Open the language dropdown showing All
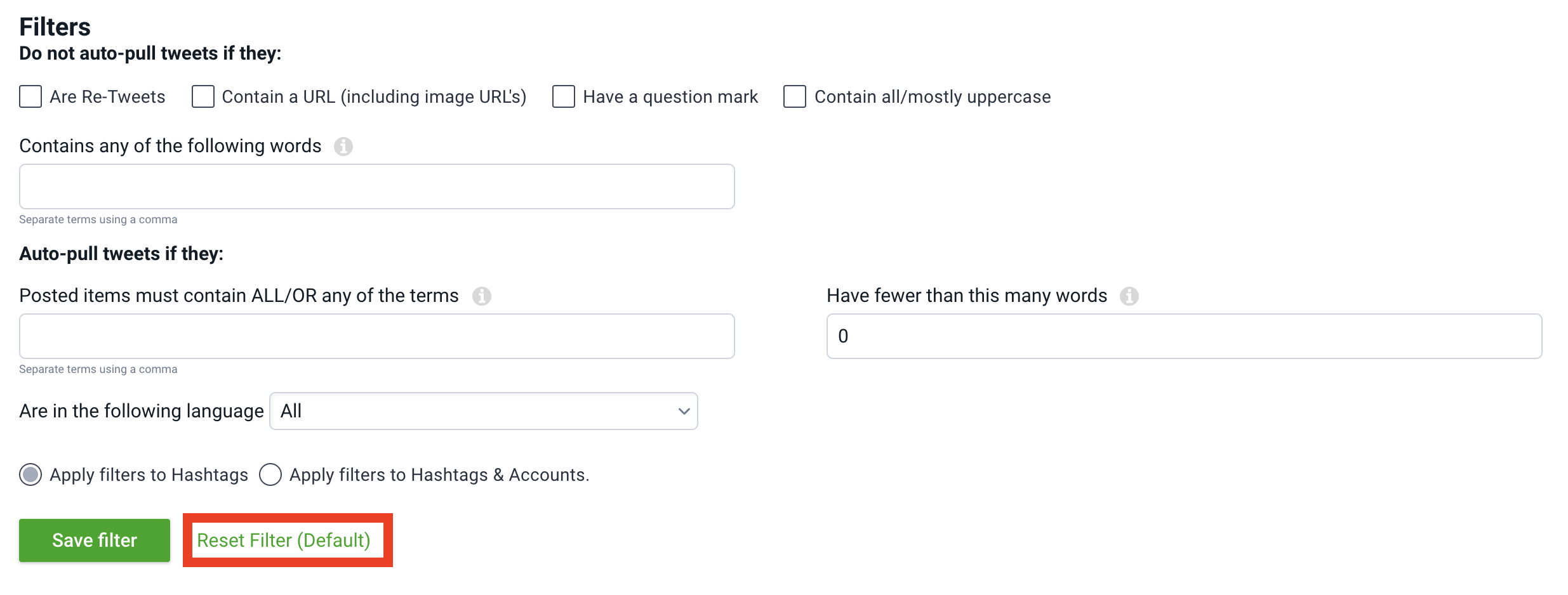The height and width of the screenshot is (595, 1568). pos(482,411)
